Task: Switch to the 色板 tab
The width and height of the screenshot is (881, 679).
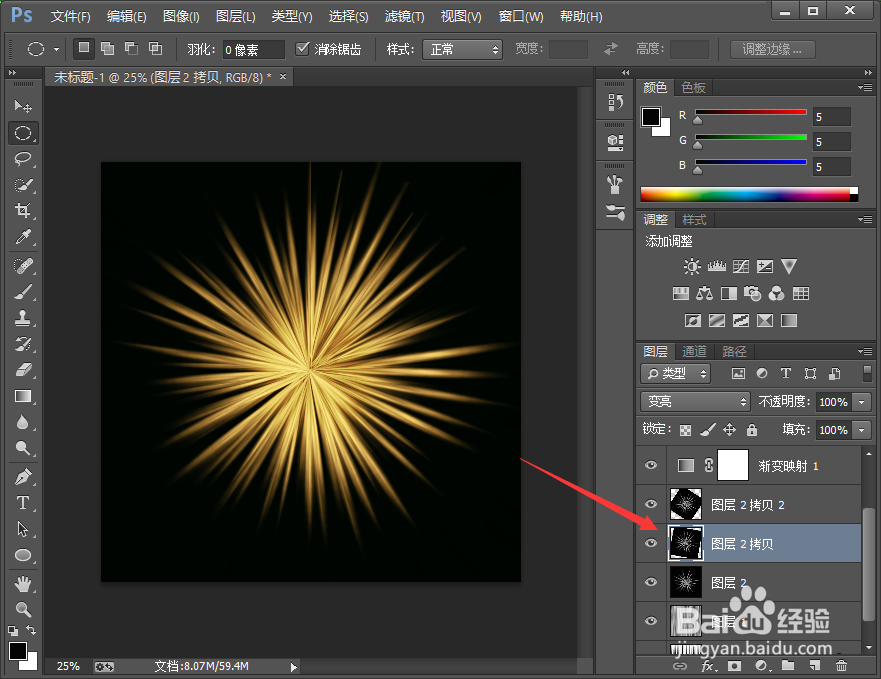Action: pyautogui.click(x=693, y=88)
